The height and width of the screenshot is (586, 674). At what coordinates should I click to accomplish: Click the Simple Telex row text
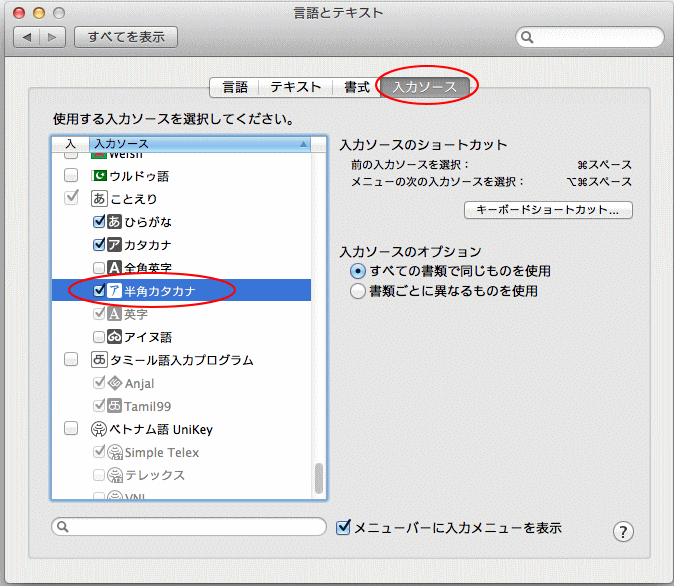162,453
